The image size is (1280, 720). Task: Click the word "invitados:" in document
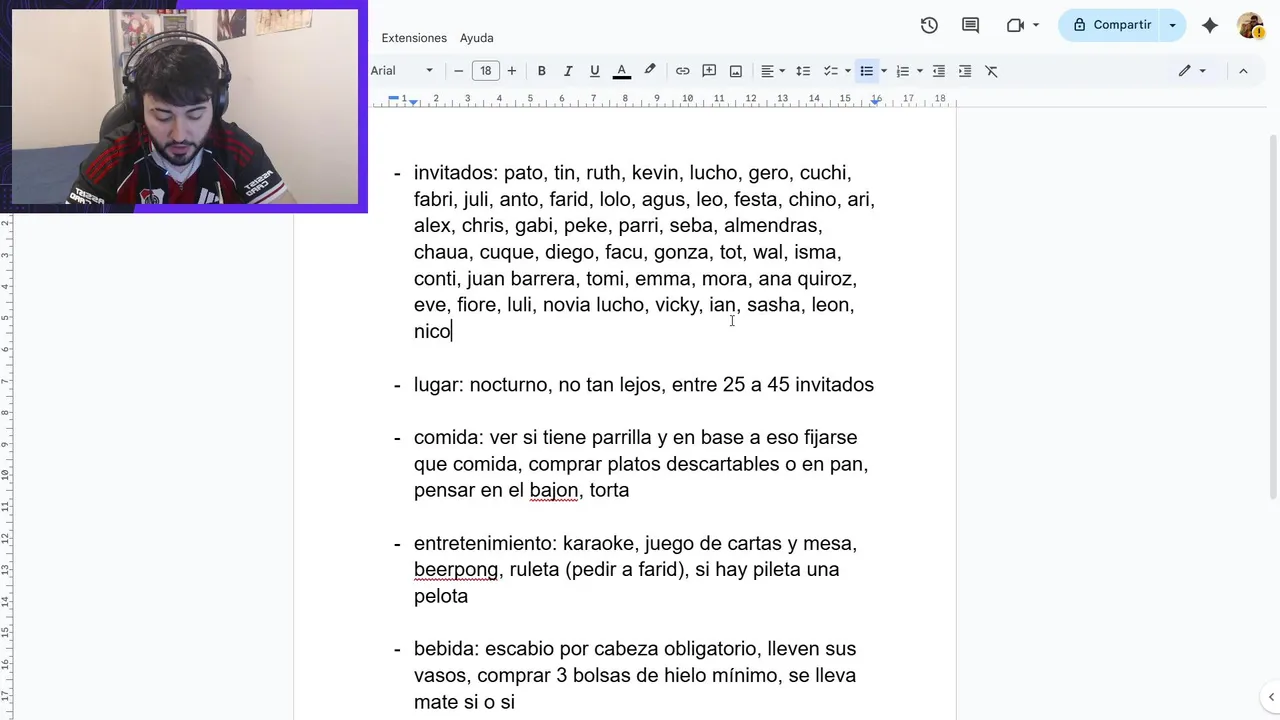456,172
